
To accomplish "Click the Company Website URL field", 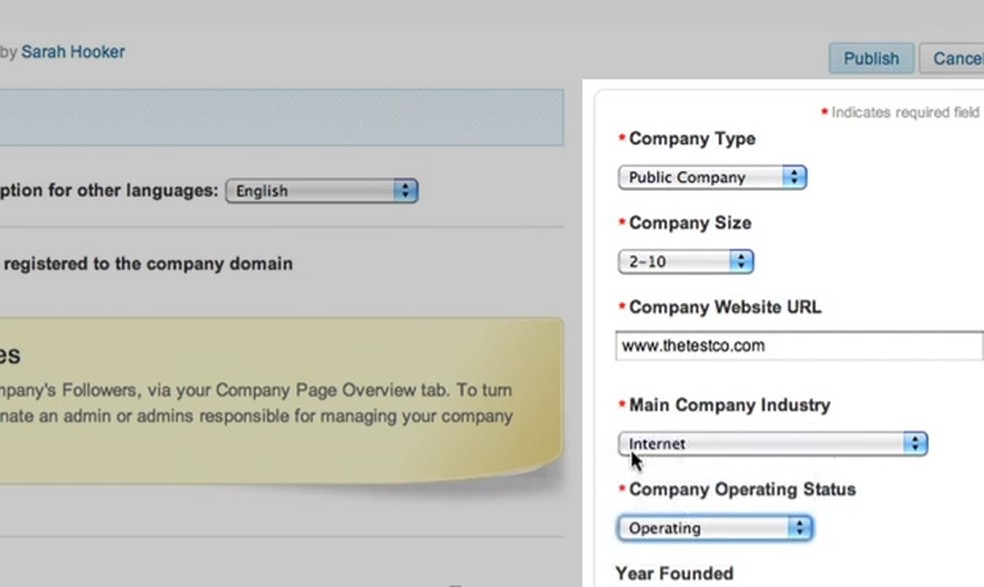I will pyautogui.click(x=800, y=346).
